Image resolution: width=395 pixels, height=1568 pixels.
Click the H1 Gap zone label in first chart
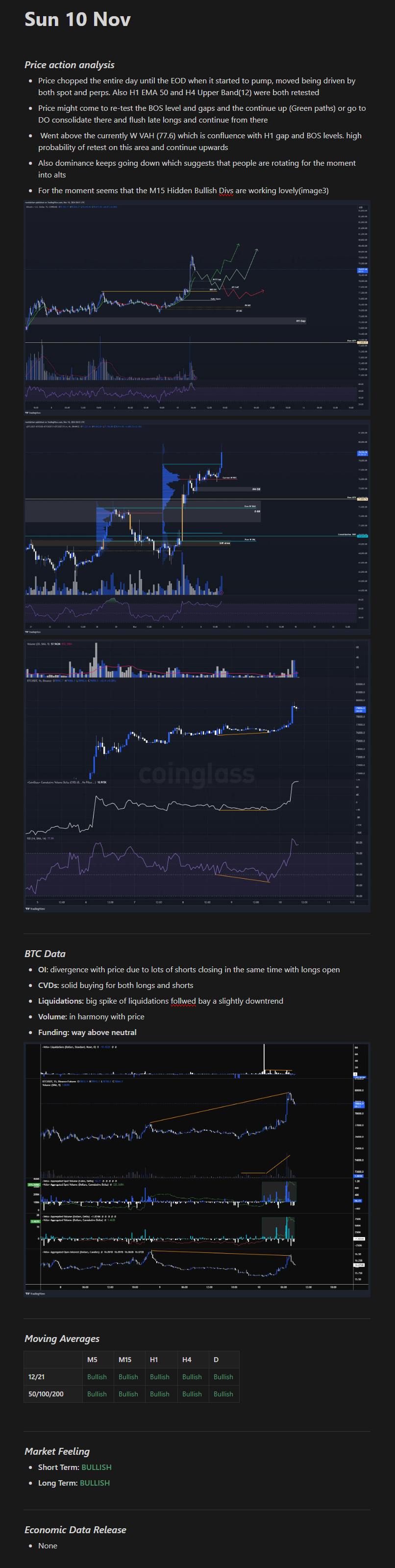tap(301, 321)
